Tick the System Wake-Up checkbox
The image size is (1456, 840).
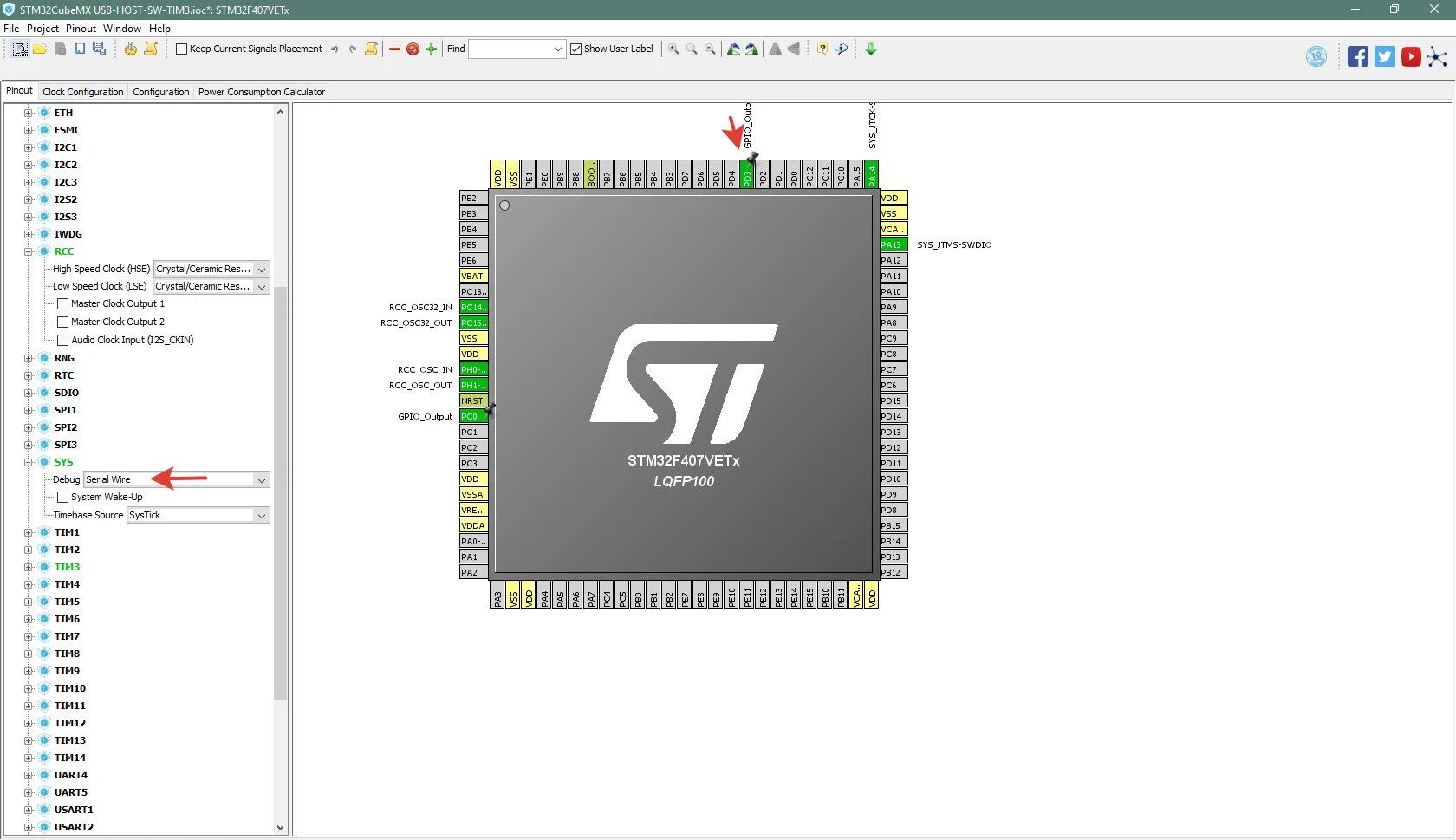(x=63, y=498)
